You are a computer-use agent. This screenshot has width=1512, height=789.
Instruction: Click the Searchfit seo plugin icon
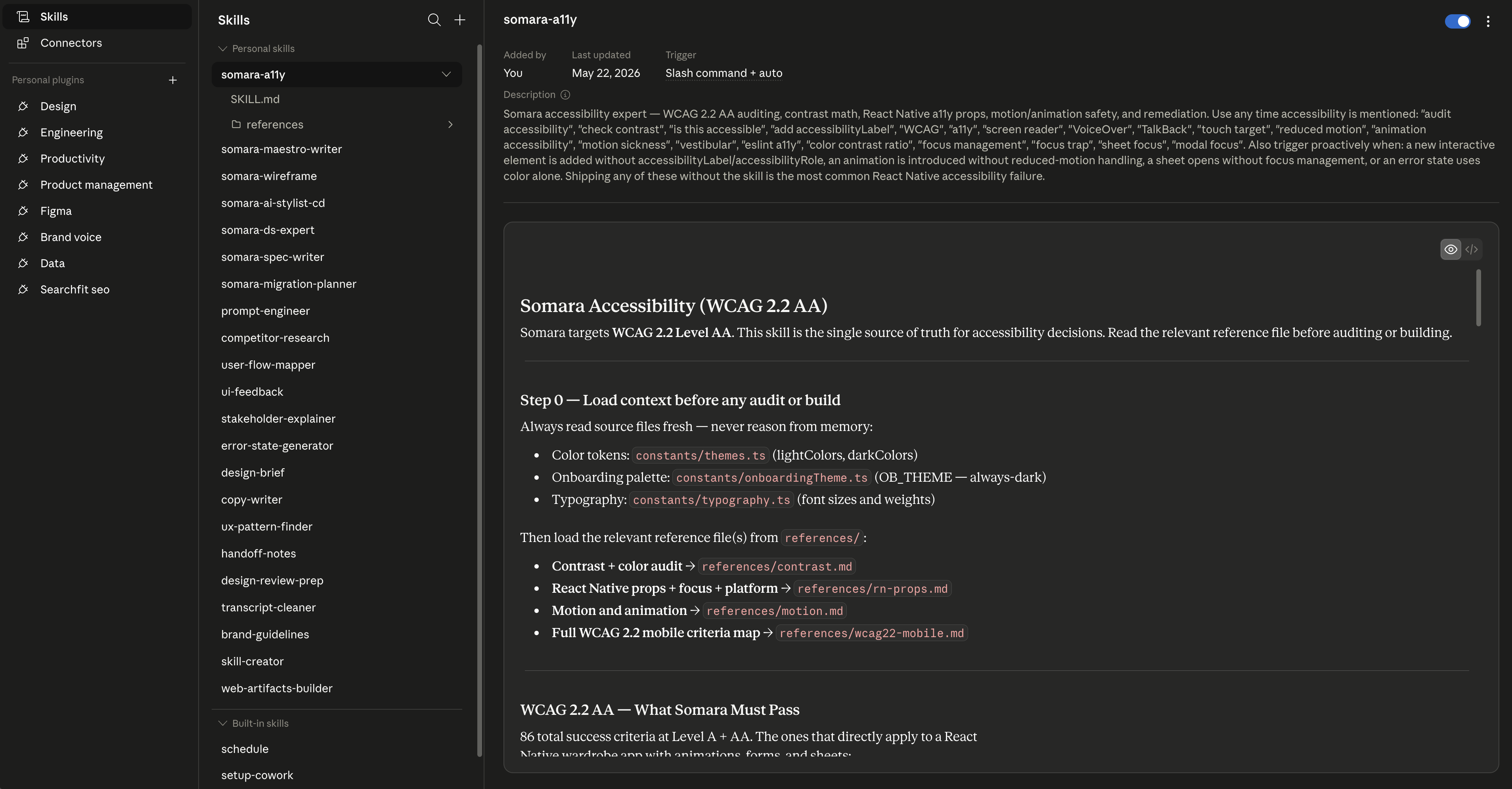[23, 289]
